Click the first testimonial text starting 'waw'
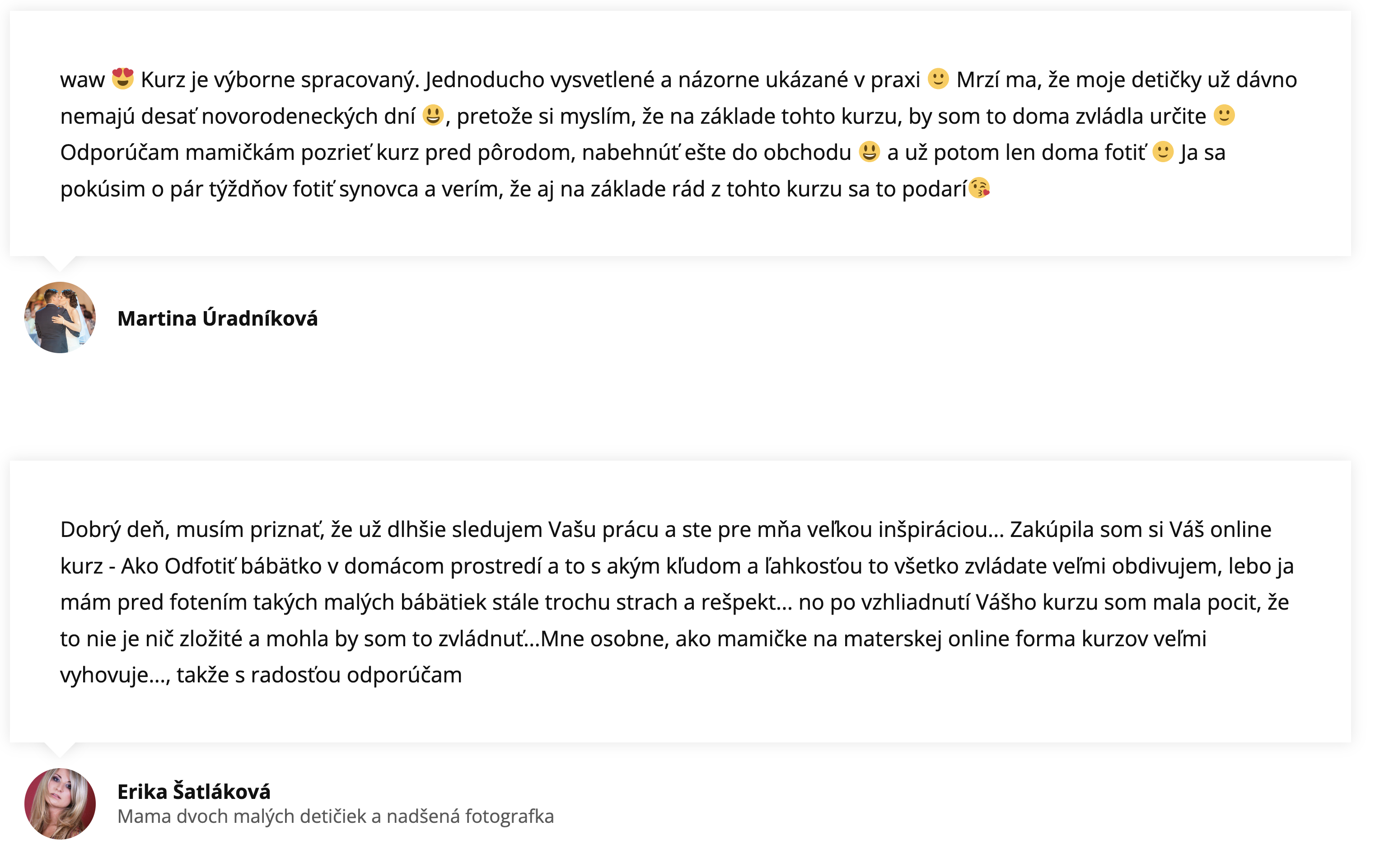 [679, 134]
